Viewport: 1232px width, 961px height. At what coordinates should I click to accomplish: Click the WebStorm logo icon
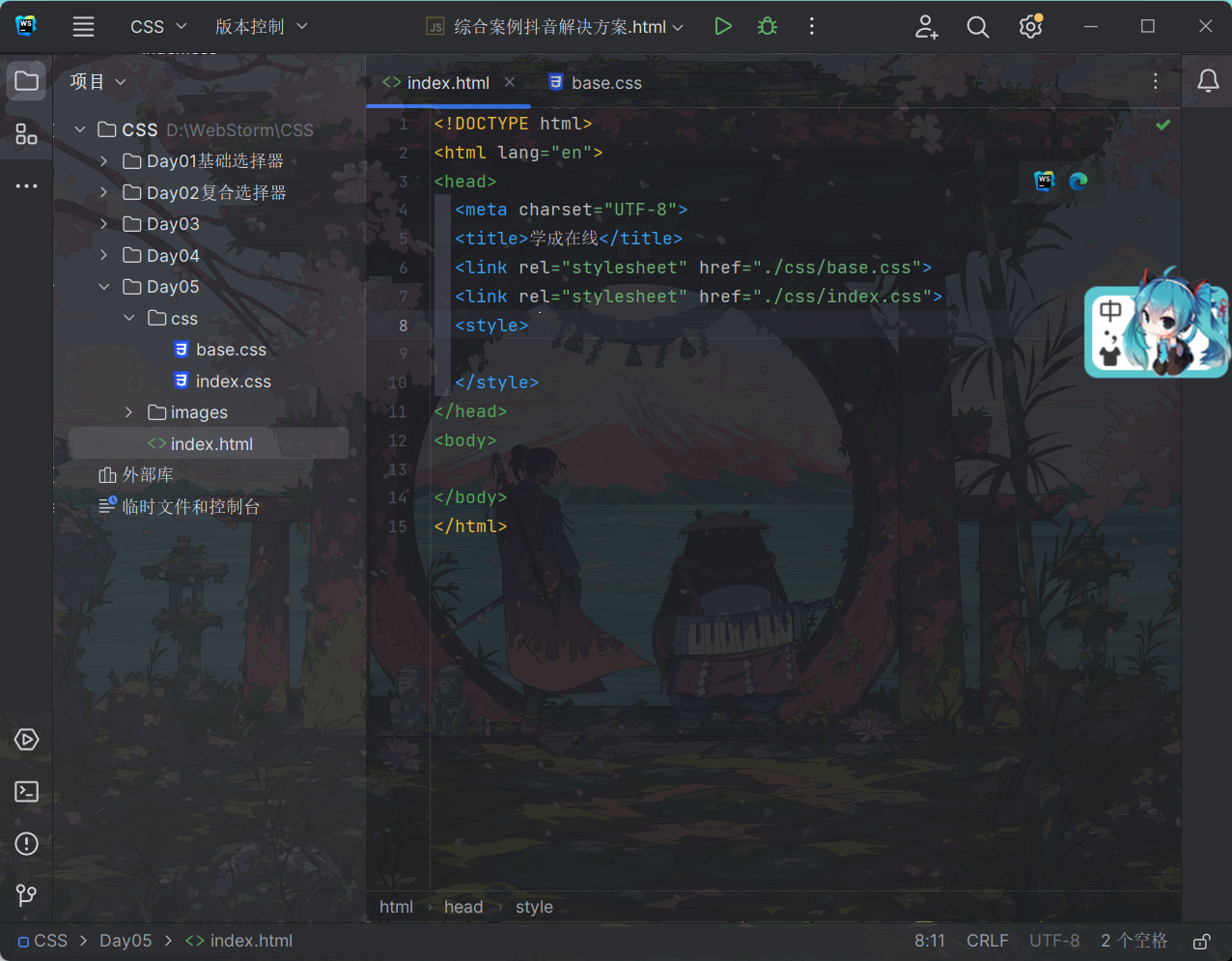pos(26,26)
